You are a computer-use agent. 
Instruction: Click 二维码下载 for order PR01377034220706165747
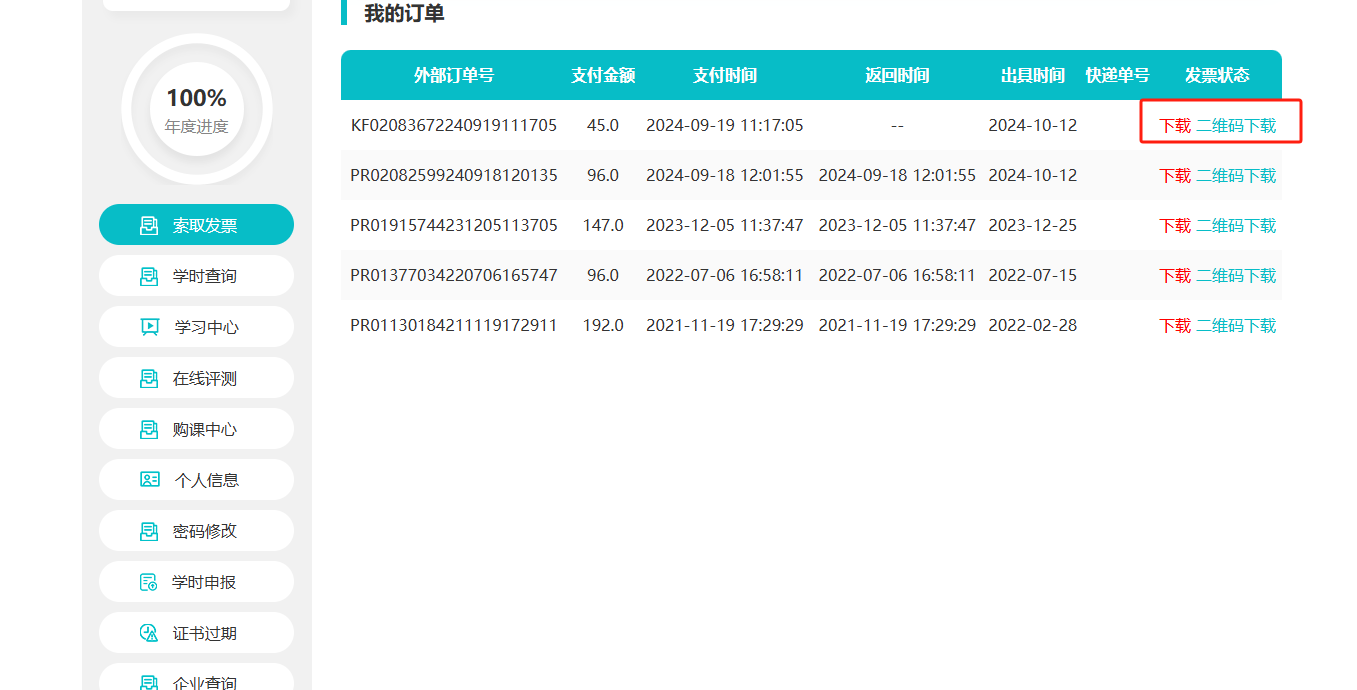(x=1236, y=276)
